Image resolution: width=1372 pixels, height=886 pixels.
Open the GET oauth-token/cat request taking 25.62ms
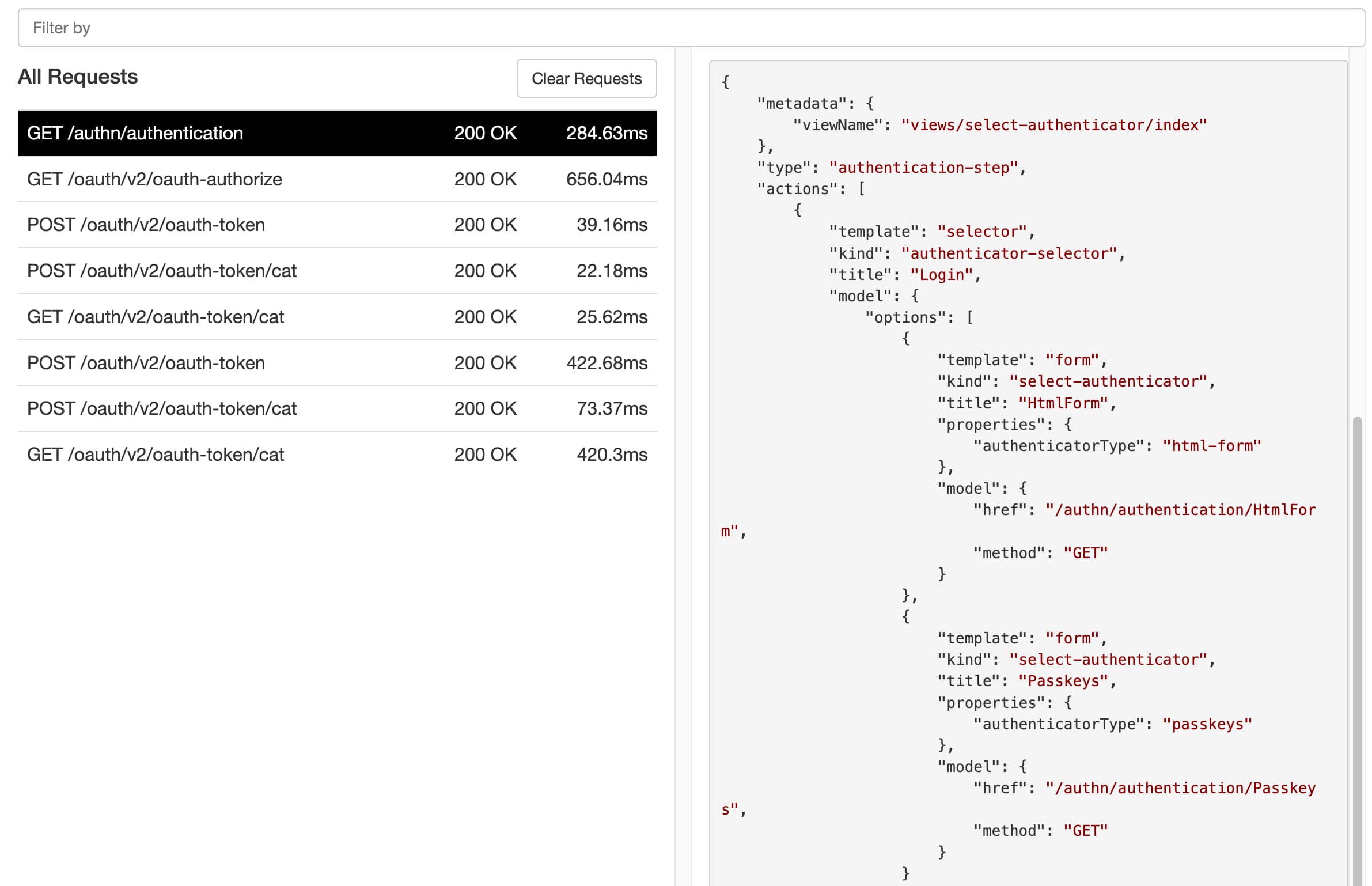click(x=337, y=317)
